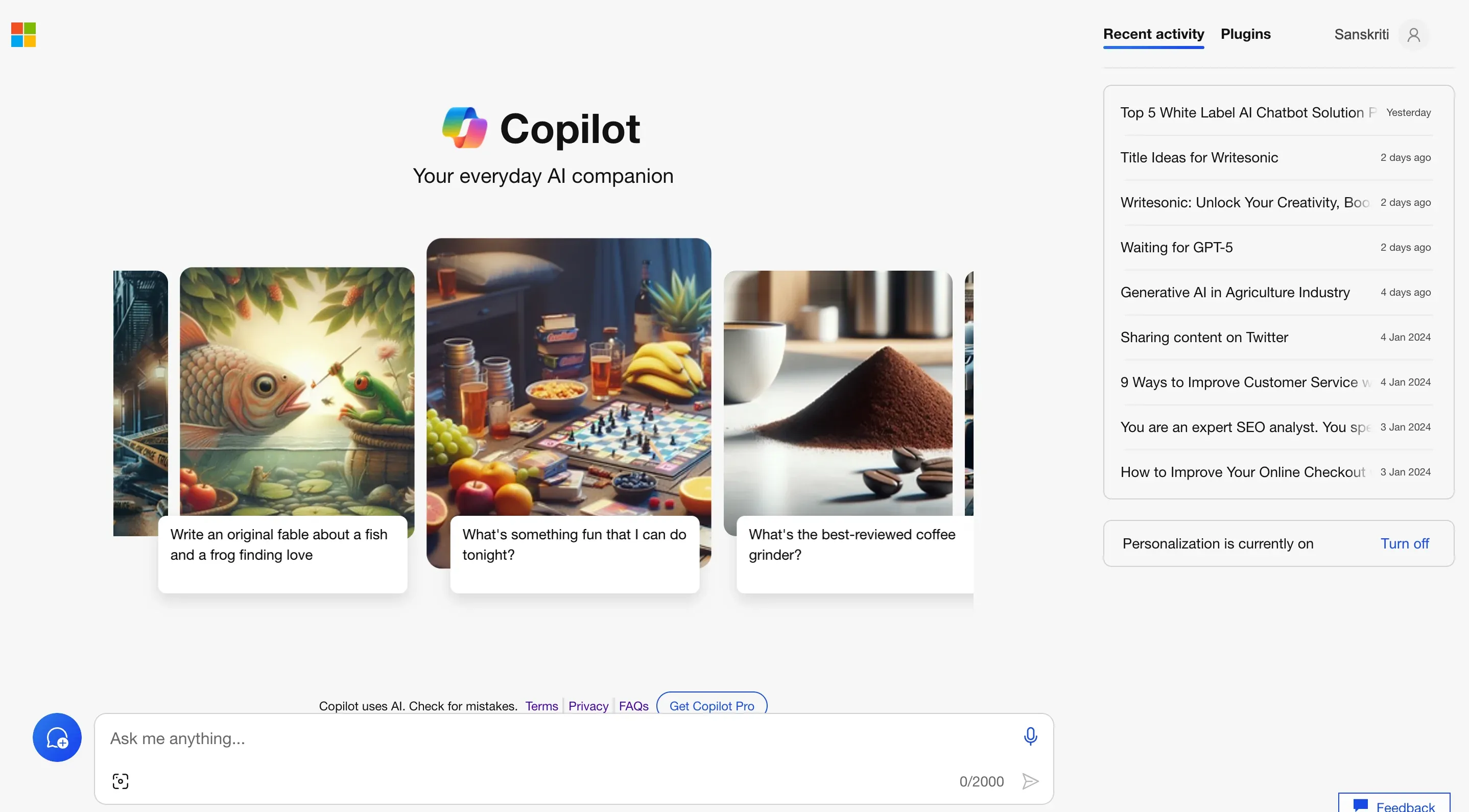Viewport: 1469px width, 812px height.
Task: Click the chat bubble icon bottom left
Action: 57,737
